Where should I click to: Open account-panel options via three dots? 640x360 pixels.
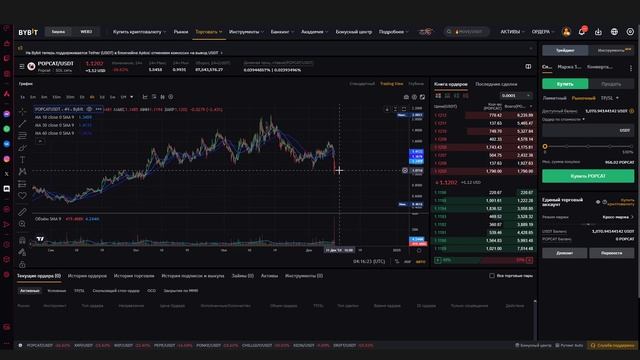[631, 68]
